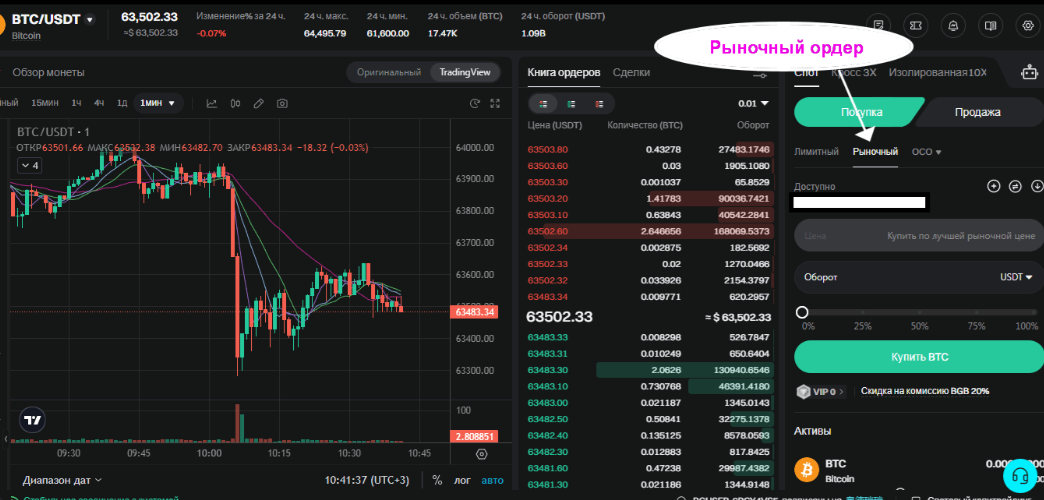The width and height of the screenshot is (1044, 500).
Task: Open the chart settings hexagon icon
Action: click(x=482, y=454)
